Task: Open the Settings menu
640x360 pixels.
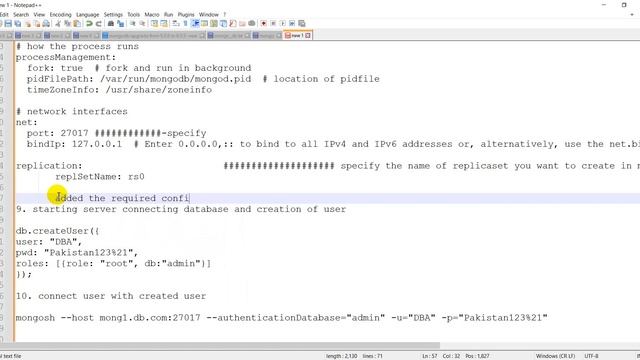Action: [x=113, y=15]
